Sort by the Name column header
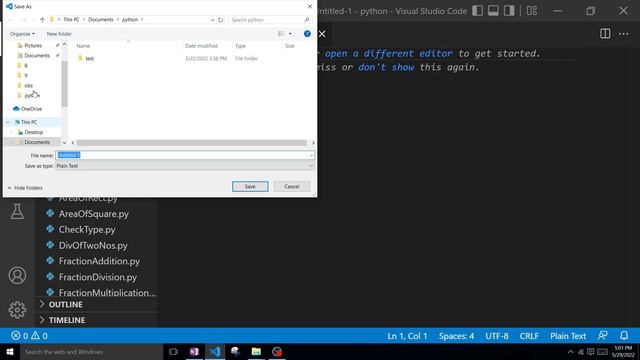Image resolution: width=640 pixels, height=360 pixels. coord(83,46)
